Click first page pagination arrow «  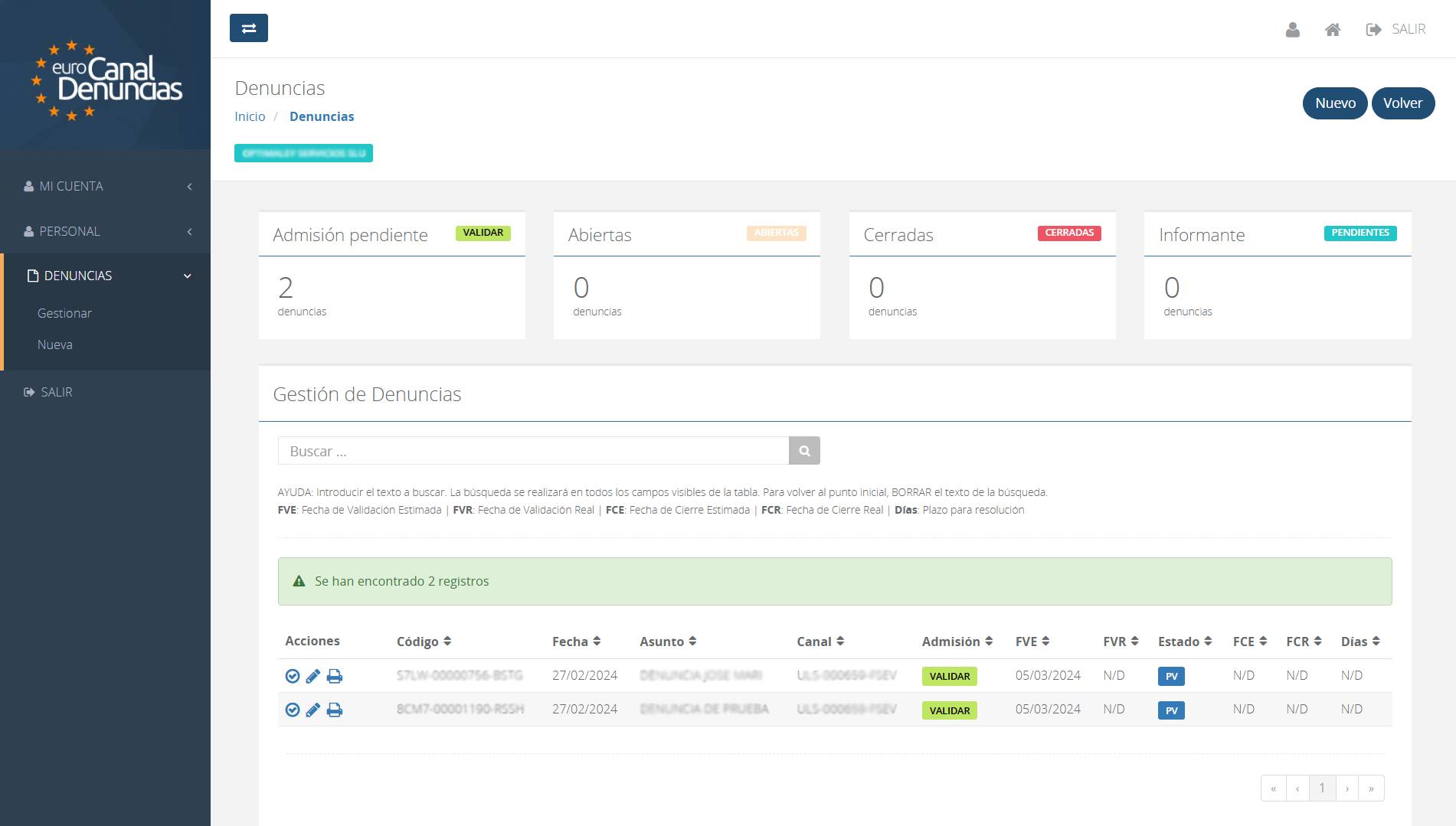tap(1273, 788)
